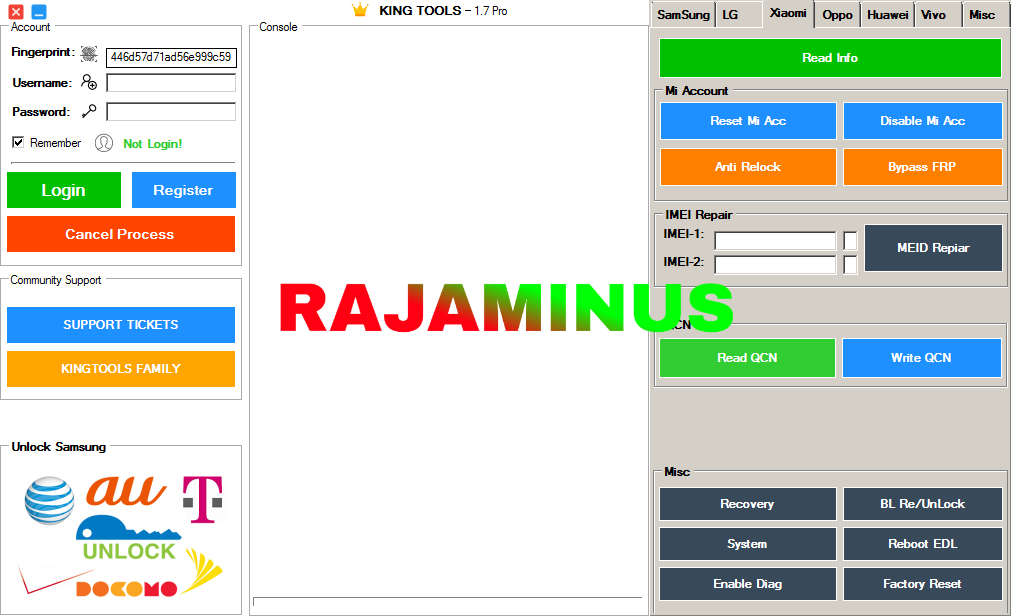Toggle the Remember checkbox
Screen dimensions: 1011x616
point(18,142)
